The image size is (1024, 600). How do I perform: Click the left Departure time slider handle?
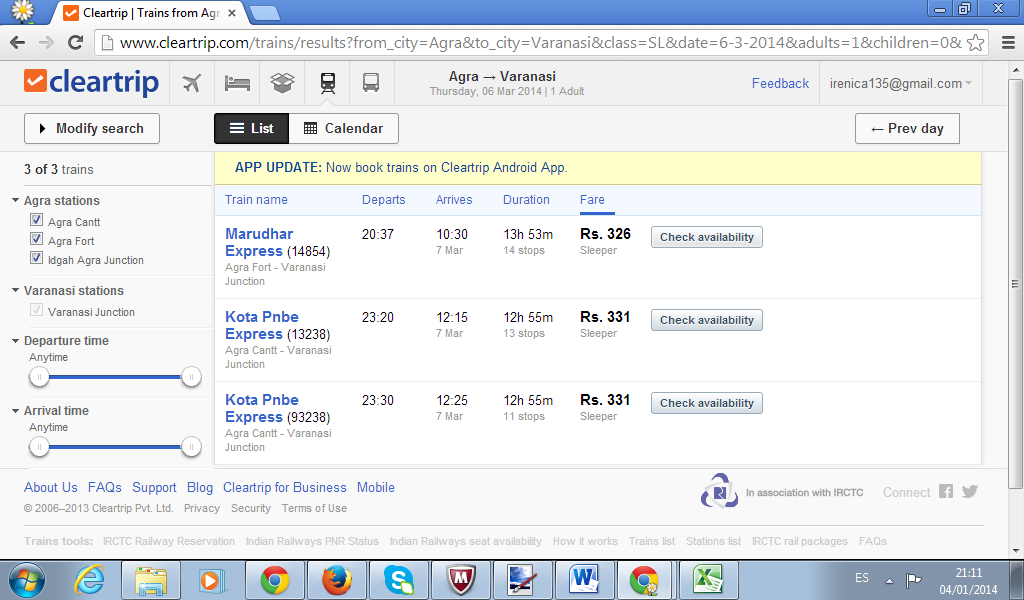(39, 377)
